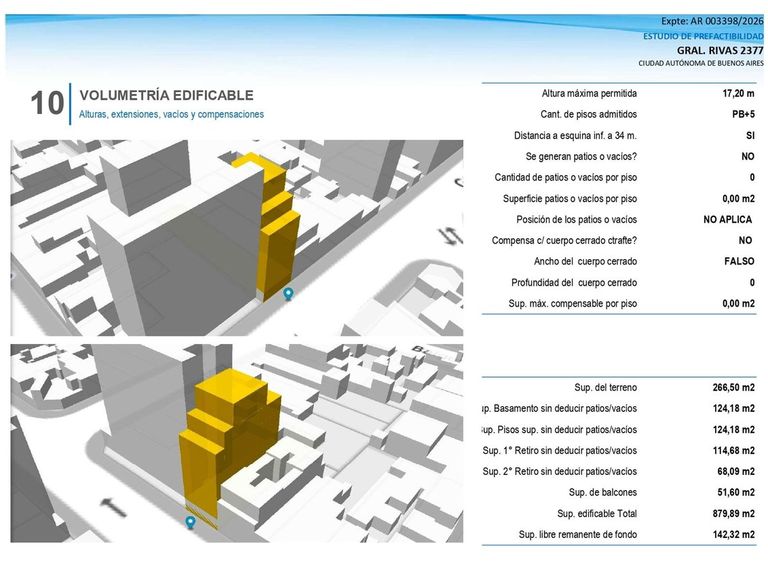The image size is (768, 576).
Task: Click 'Compensa c/ cuerpo cerrado ctrafte?' label
Action: tap(564, 241)
